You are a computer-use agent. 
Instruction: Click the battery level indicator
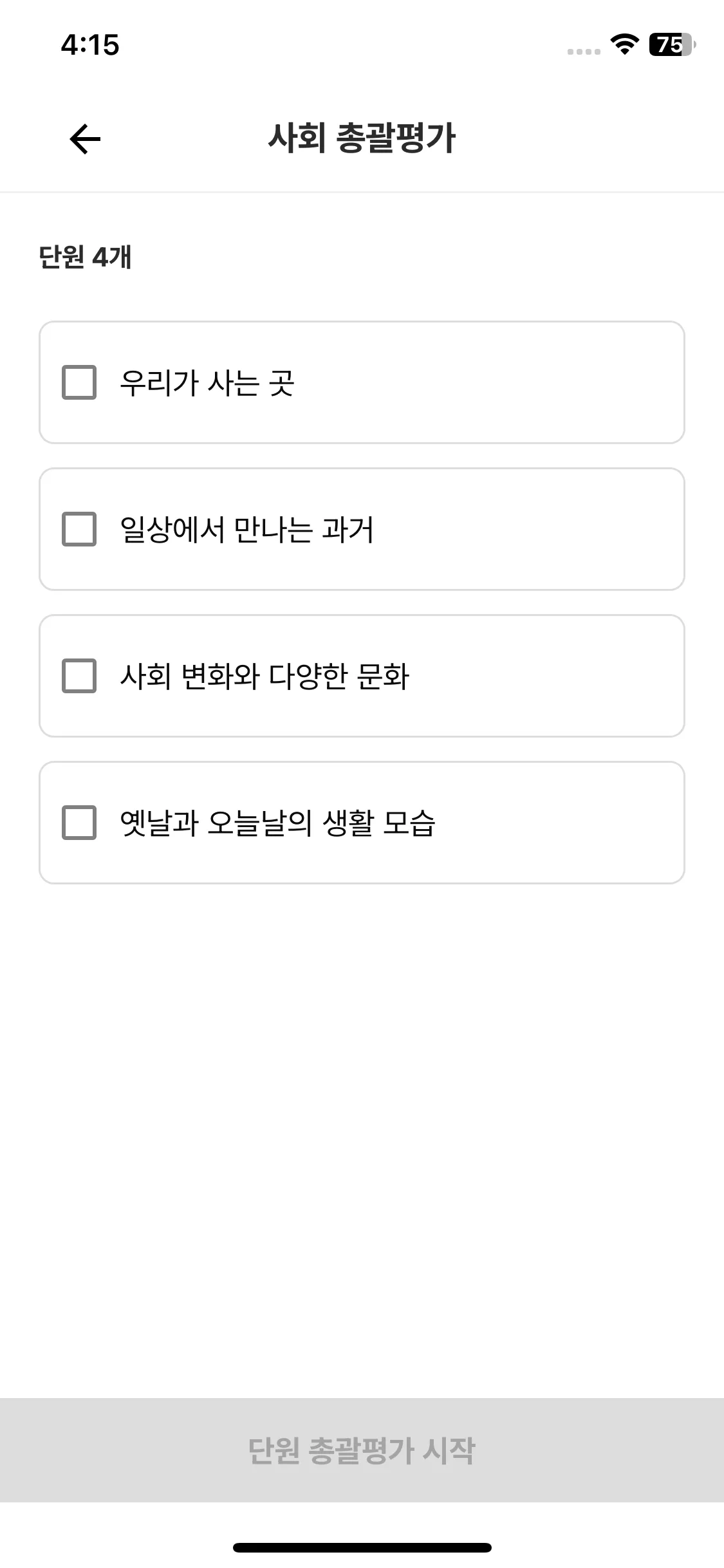click(672, 44)
